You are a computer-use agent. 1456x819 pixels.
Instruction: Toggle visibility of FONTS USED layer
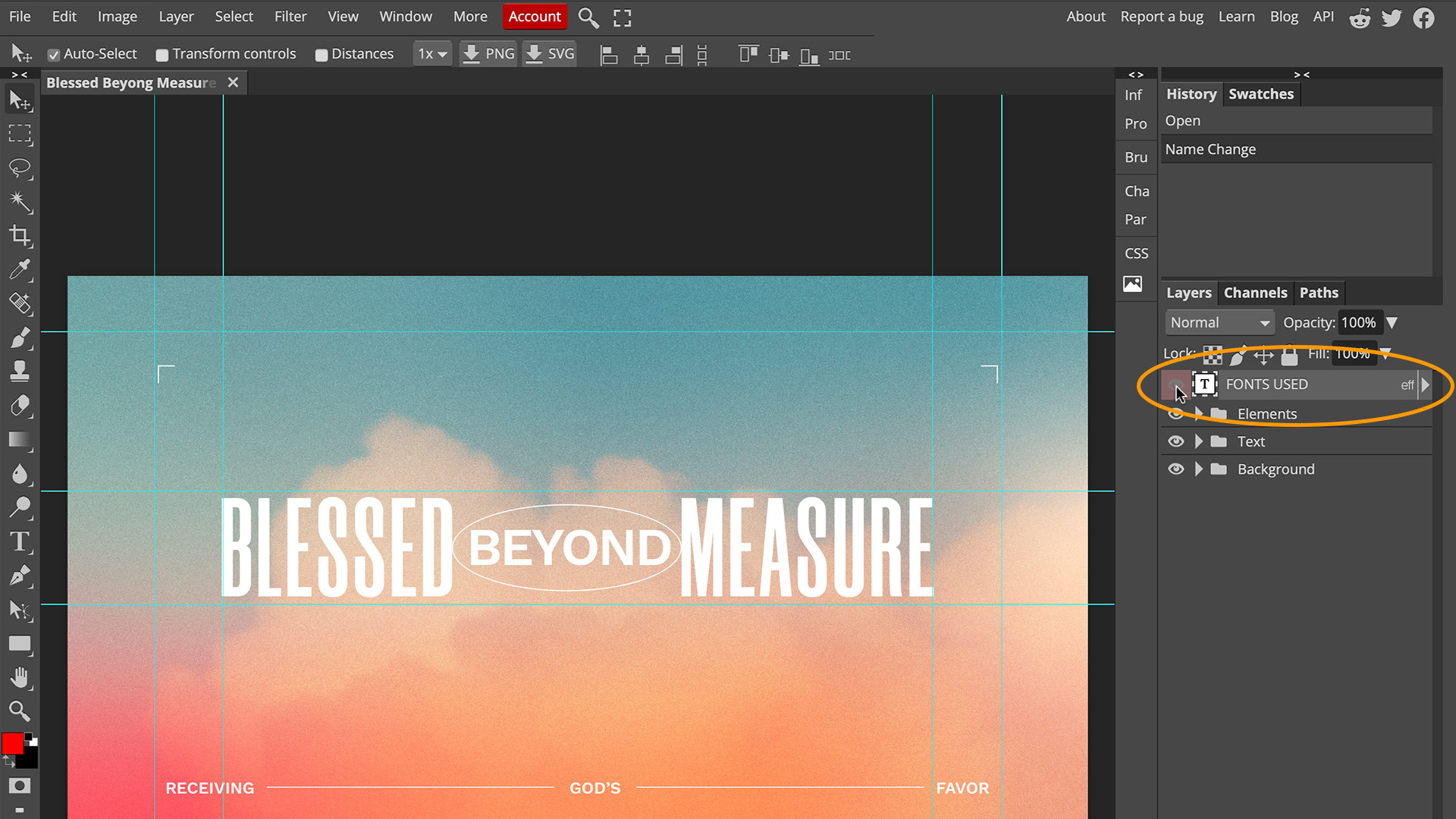point(1175,384)
